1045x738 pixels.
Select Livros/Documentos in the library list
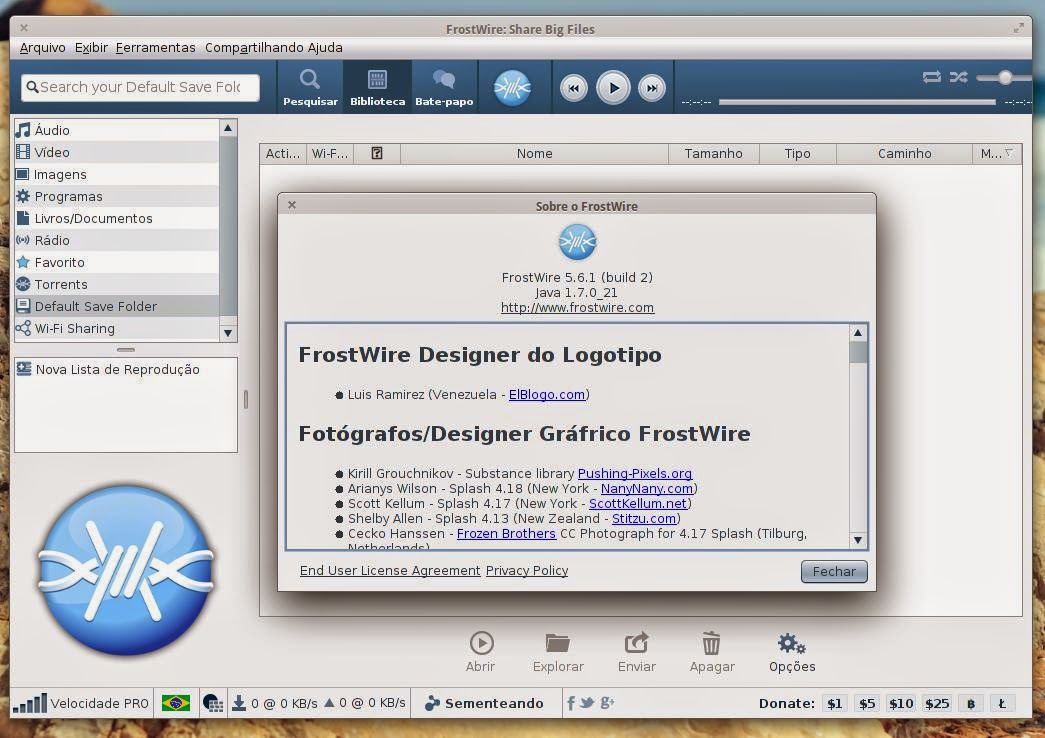point(117,218)
